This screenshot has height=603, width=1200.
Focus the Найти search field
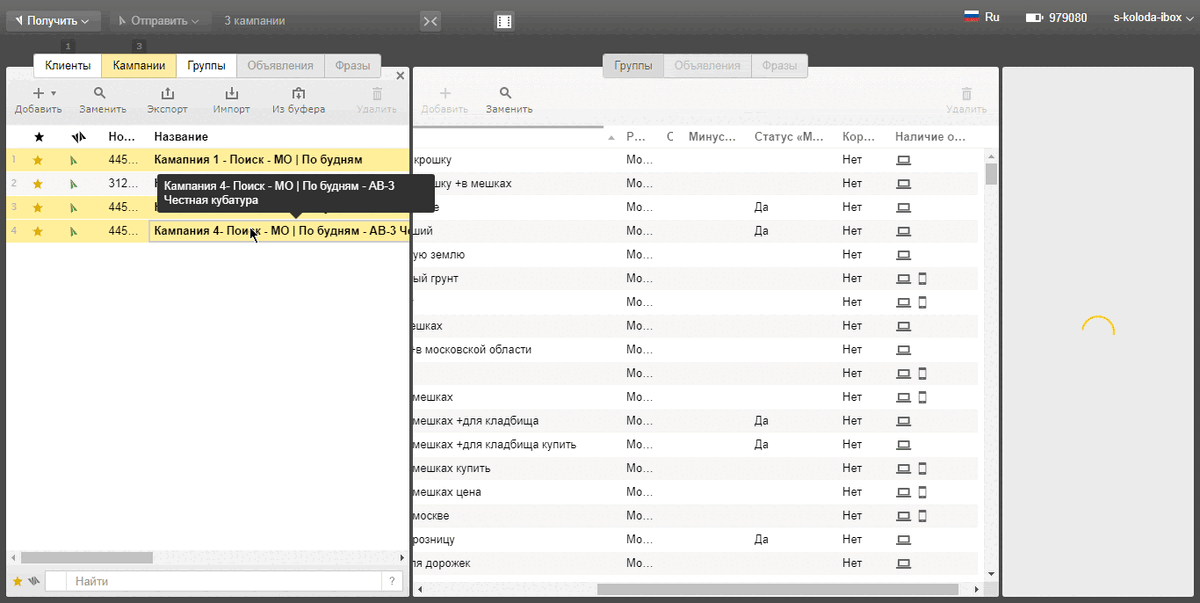point(226,581)
